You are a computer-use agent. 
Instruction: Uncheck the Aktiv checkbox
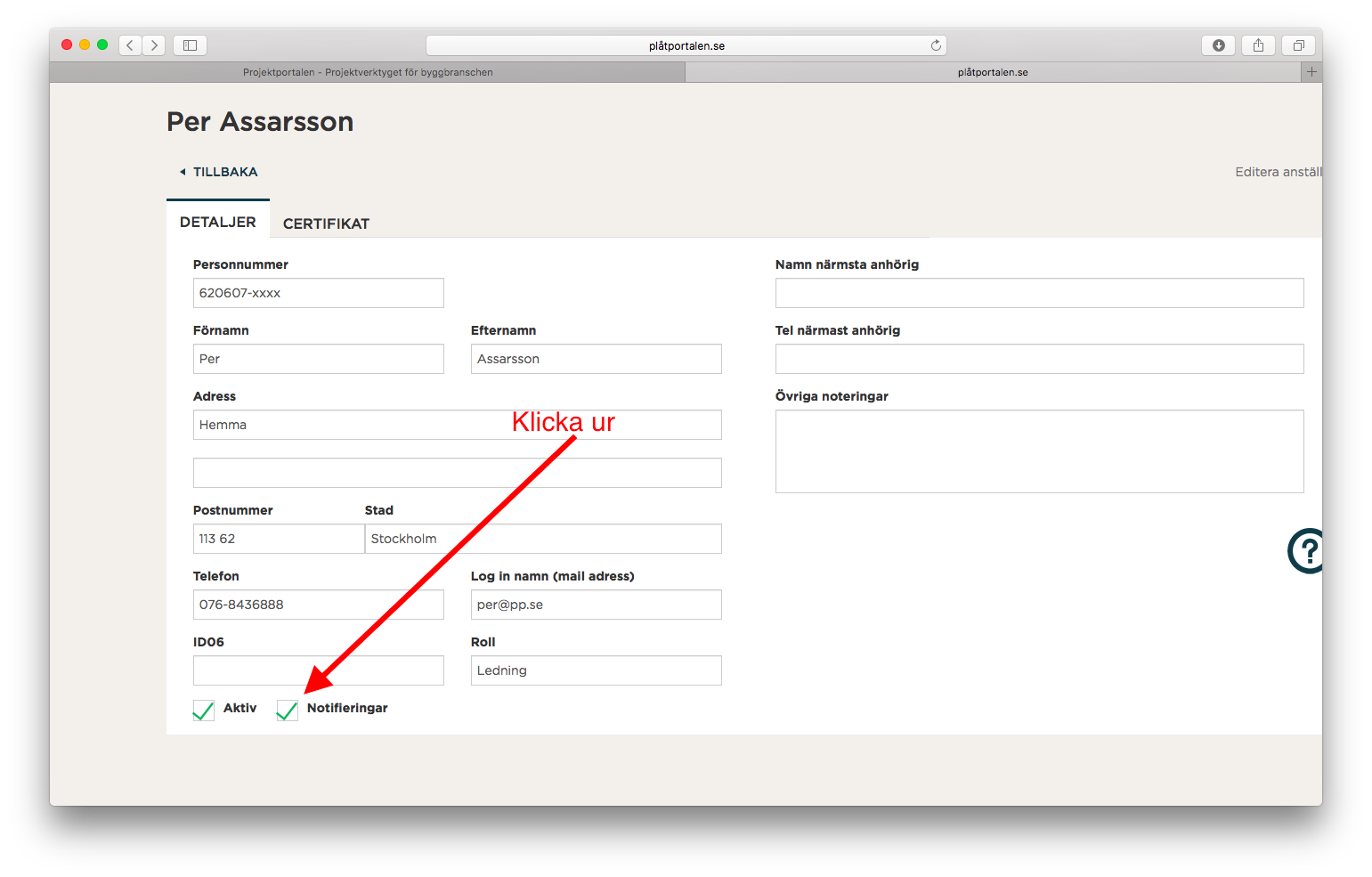click(203, 710)
